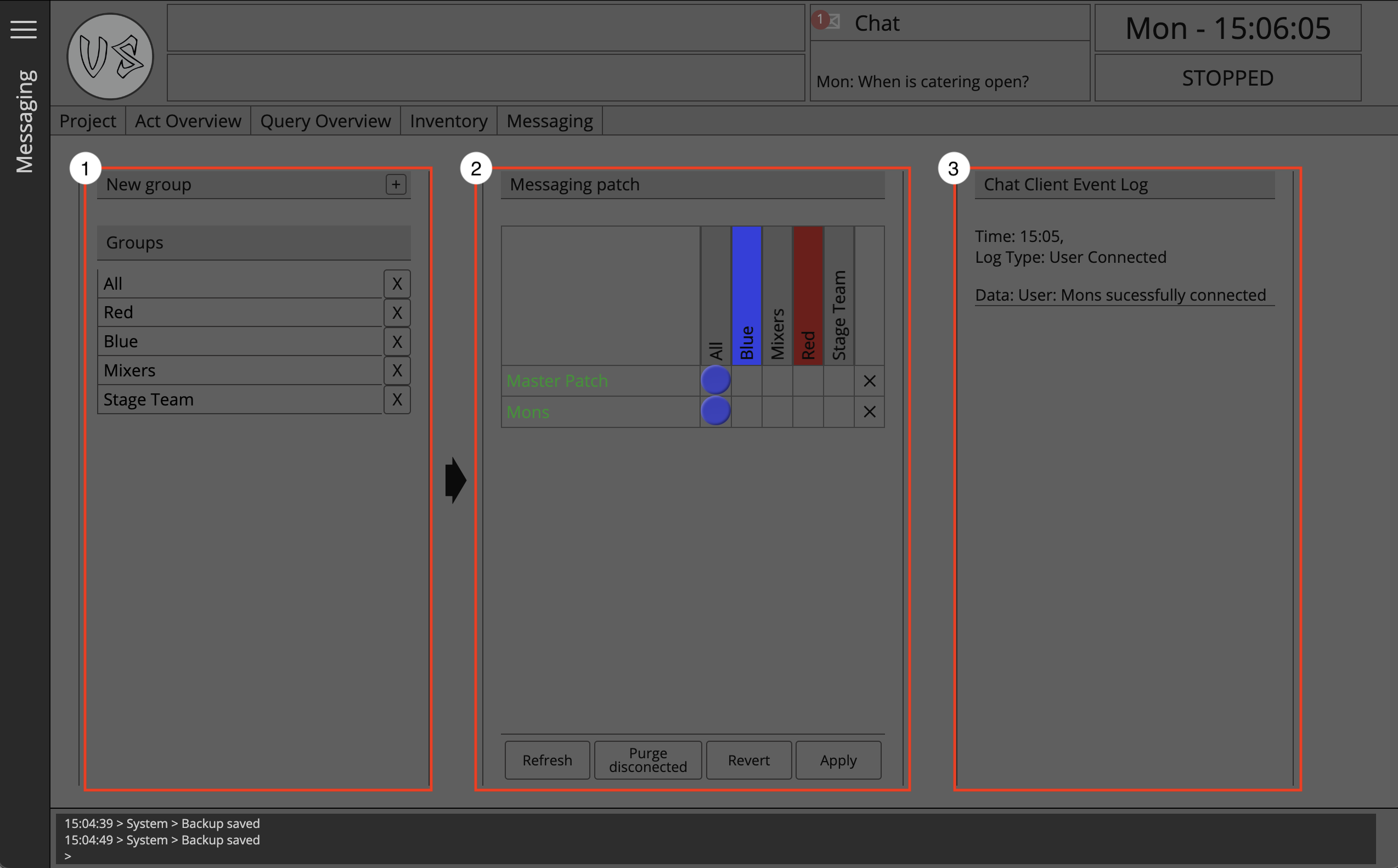The height and width of the screenshot is (868, 1398).
Task: Select the Blue group name
Action: (x=240, y=342)
